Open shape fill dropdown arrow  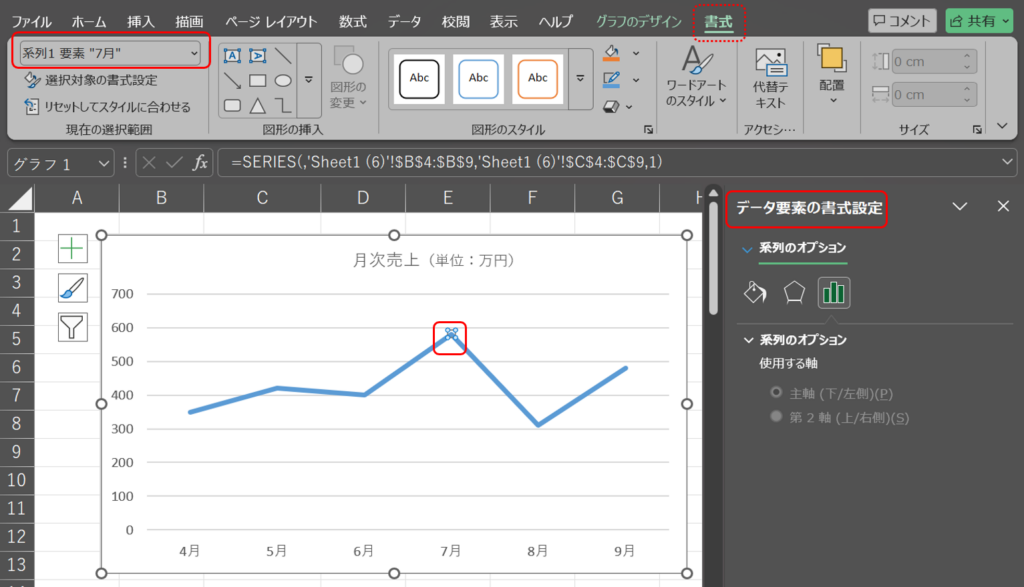pyautogui.click(x=636, y=54)
